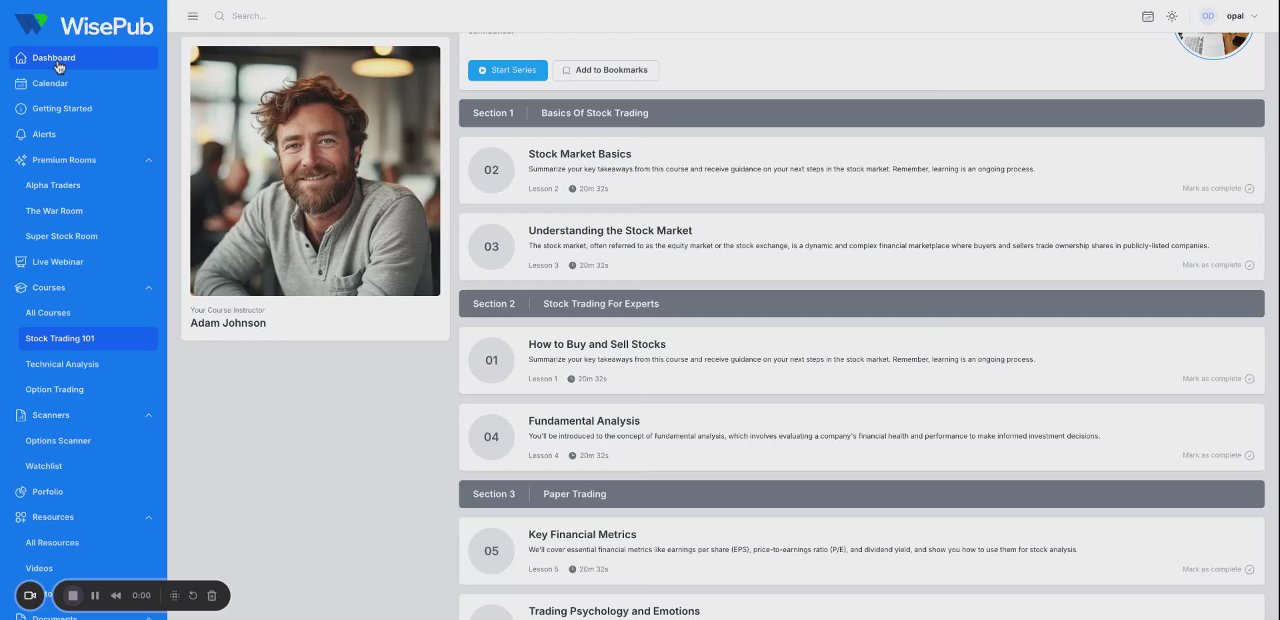Select Stock Trading 101 course
This screenshot has height=620, width=1280.
(88, 338)
